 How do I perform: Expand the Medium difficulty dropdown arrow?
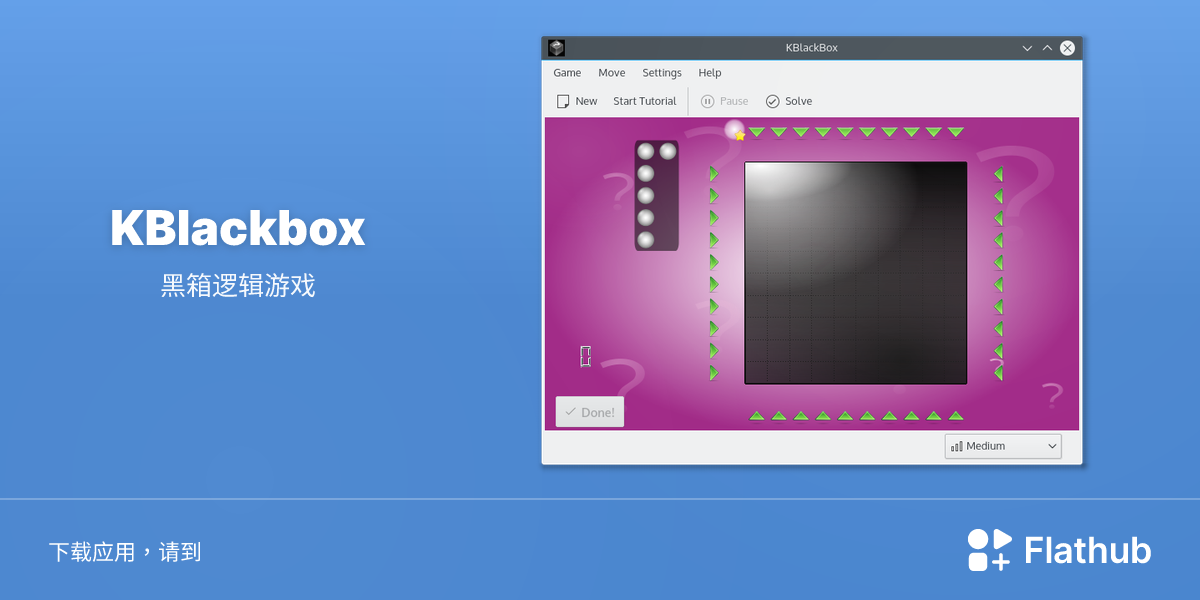click(x=1051, y=446)
